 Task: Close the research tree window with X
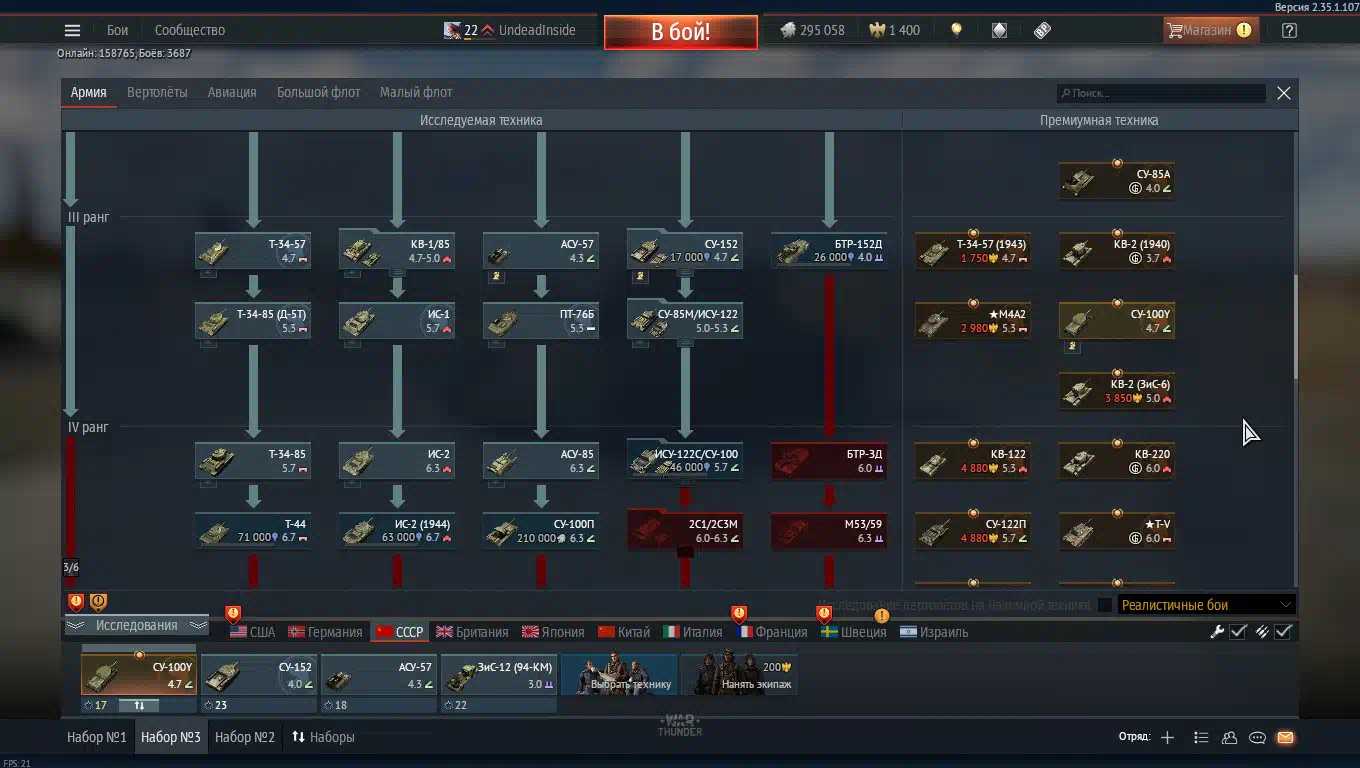coord(1284,93)
